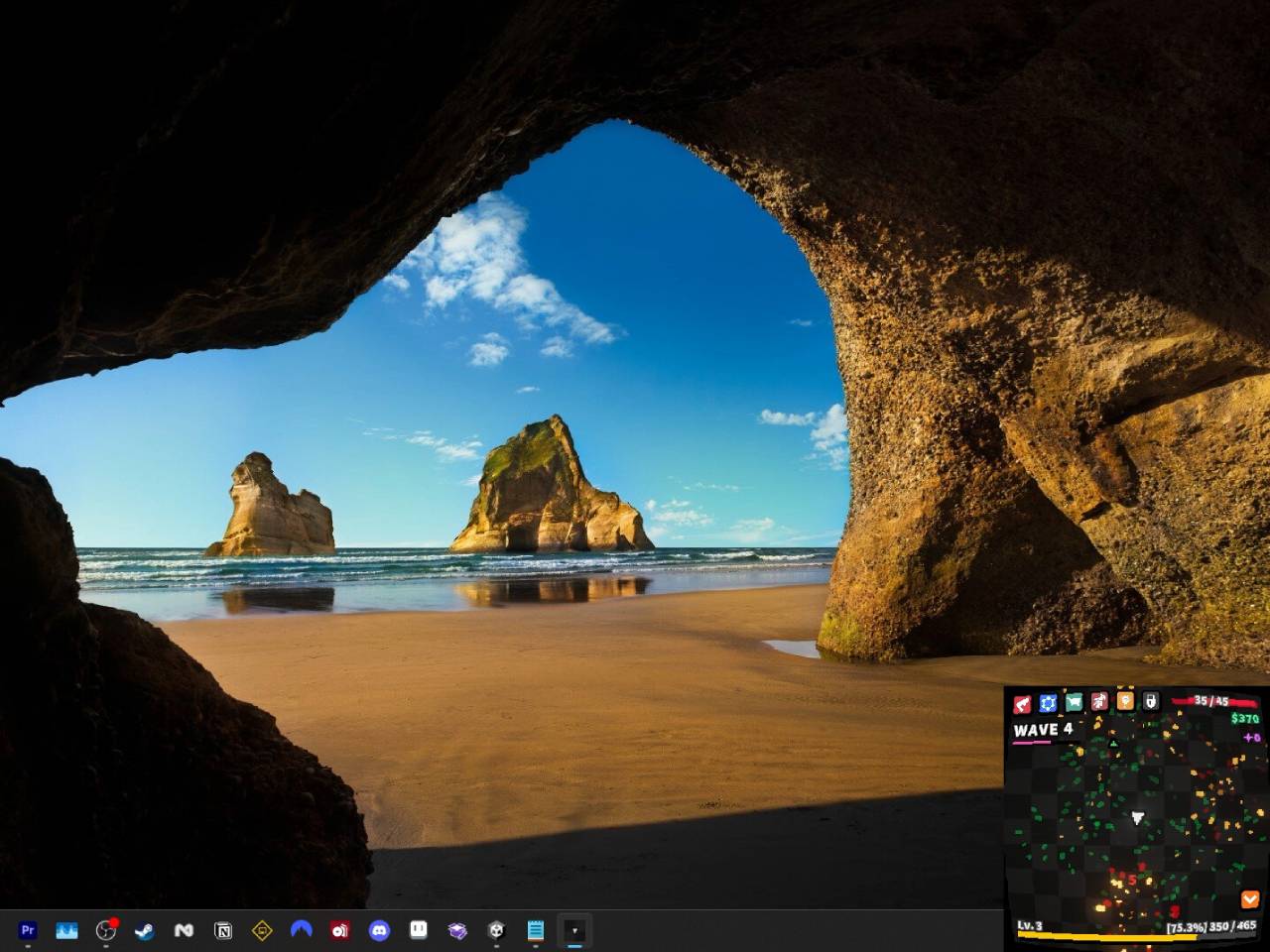Open Unity Hub from the taskbar
1270x952 pixels.
coord(496,930)
